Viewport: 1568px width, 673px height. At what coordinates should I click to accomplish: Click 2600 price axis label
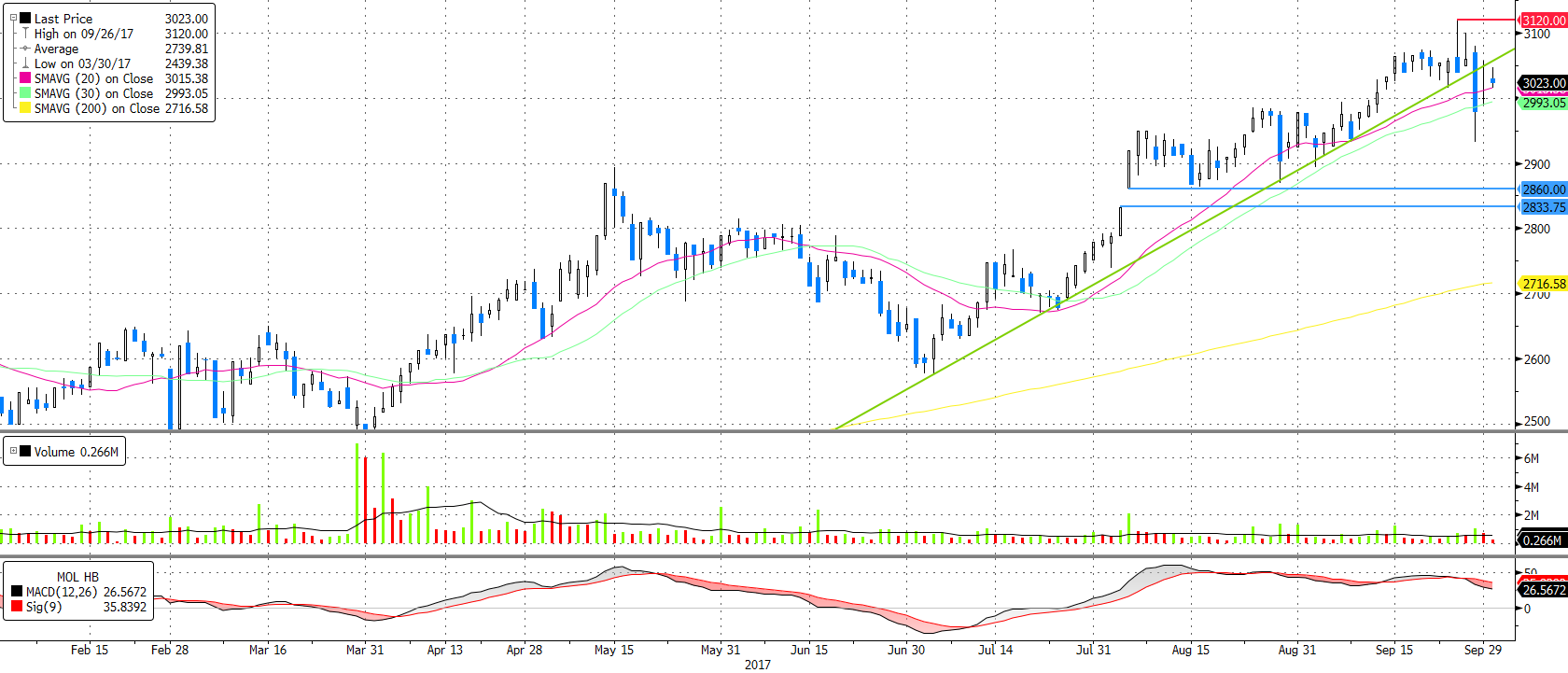point(1537,359)
